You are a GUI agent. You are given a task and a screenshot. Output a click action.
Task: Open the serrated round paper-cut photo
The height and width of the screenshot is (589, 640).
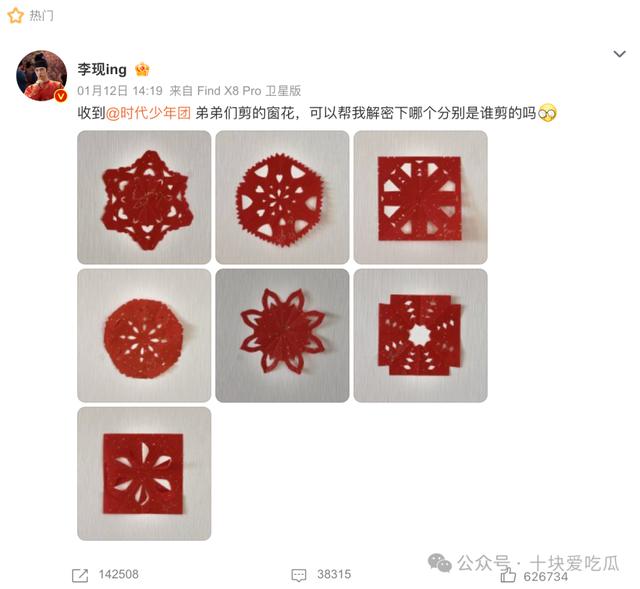282,197
